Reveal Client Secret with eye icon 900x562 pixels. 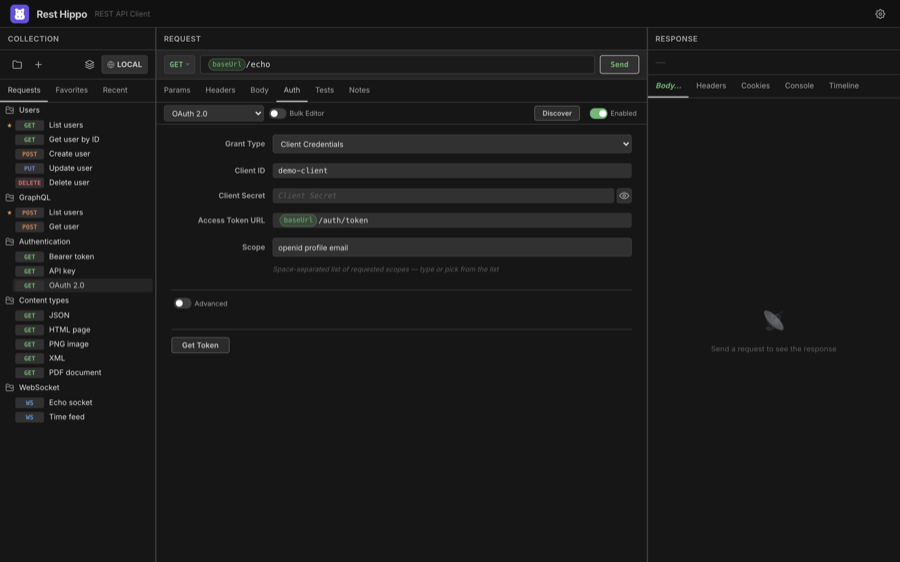point(624,196)
